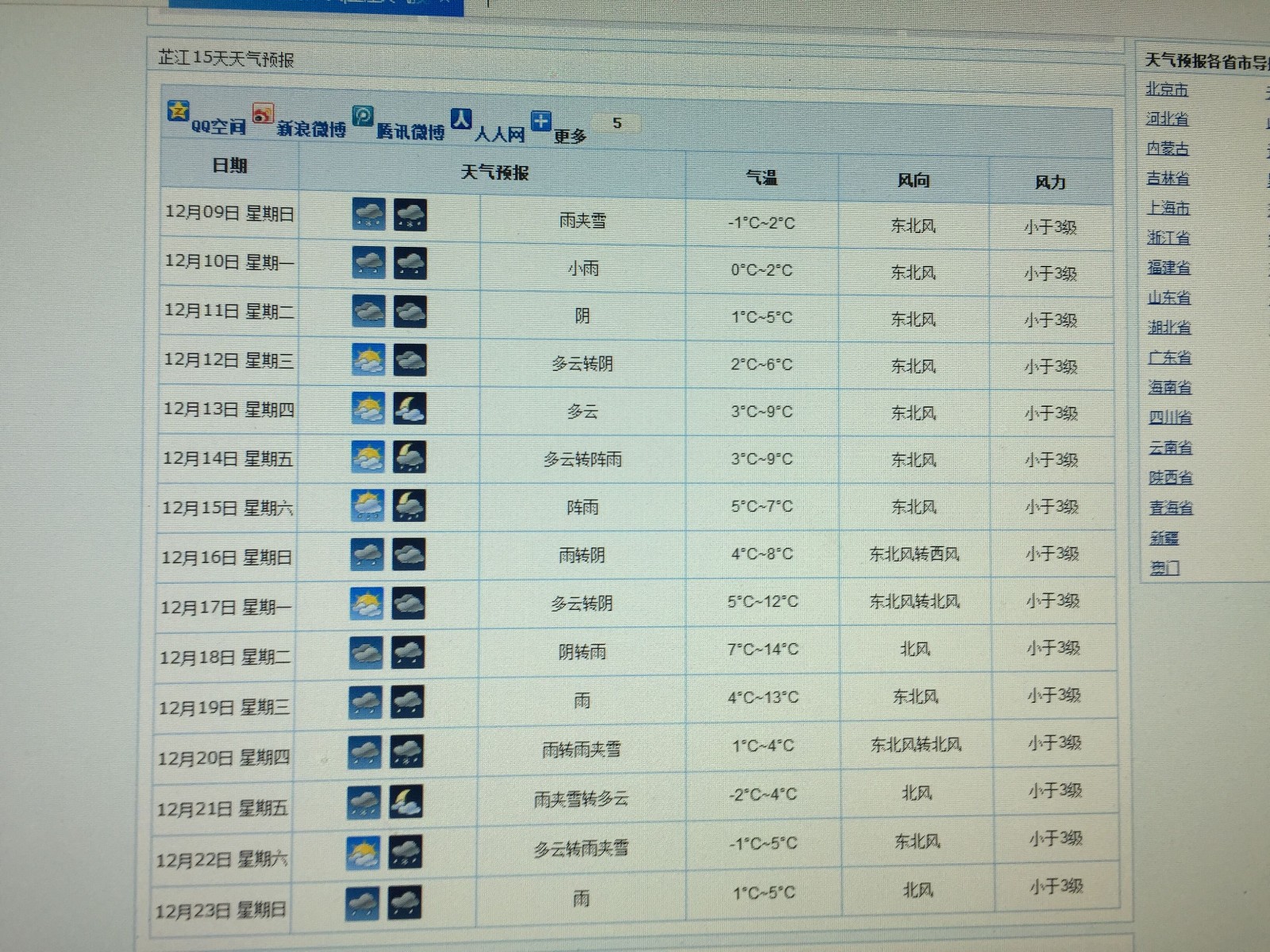Click daytime rain icon for 12月16日
This screenshot has width=1270, height=952.
[367, 555]
